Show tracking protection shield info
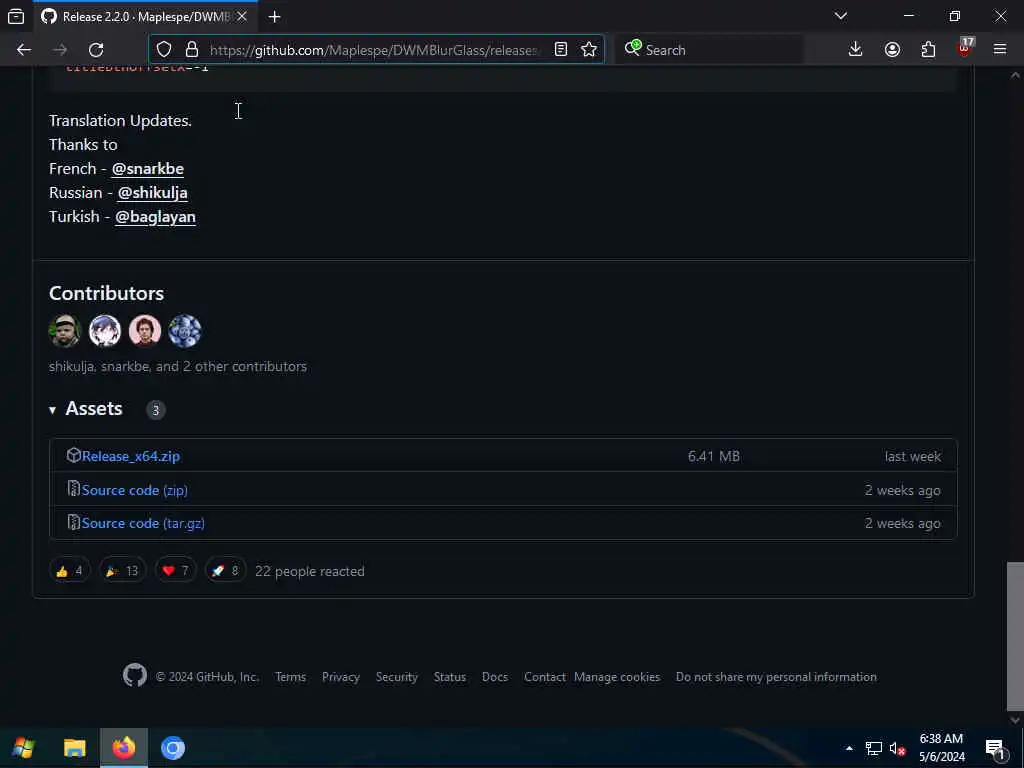The image size is (1024, 768). (x=164, y=50)
